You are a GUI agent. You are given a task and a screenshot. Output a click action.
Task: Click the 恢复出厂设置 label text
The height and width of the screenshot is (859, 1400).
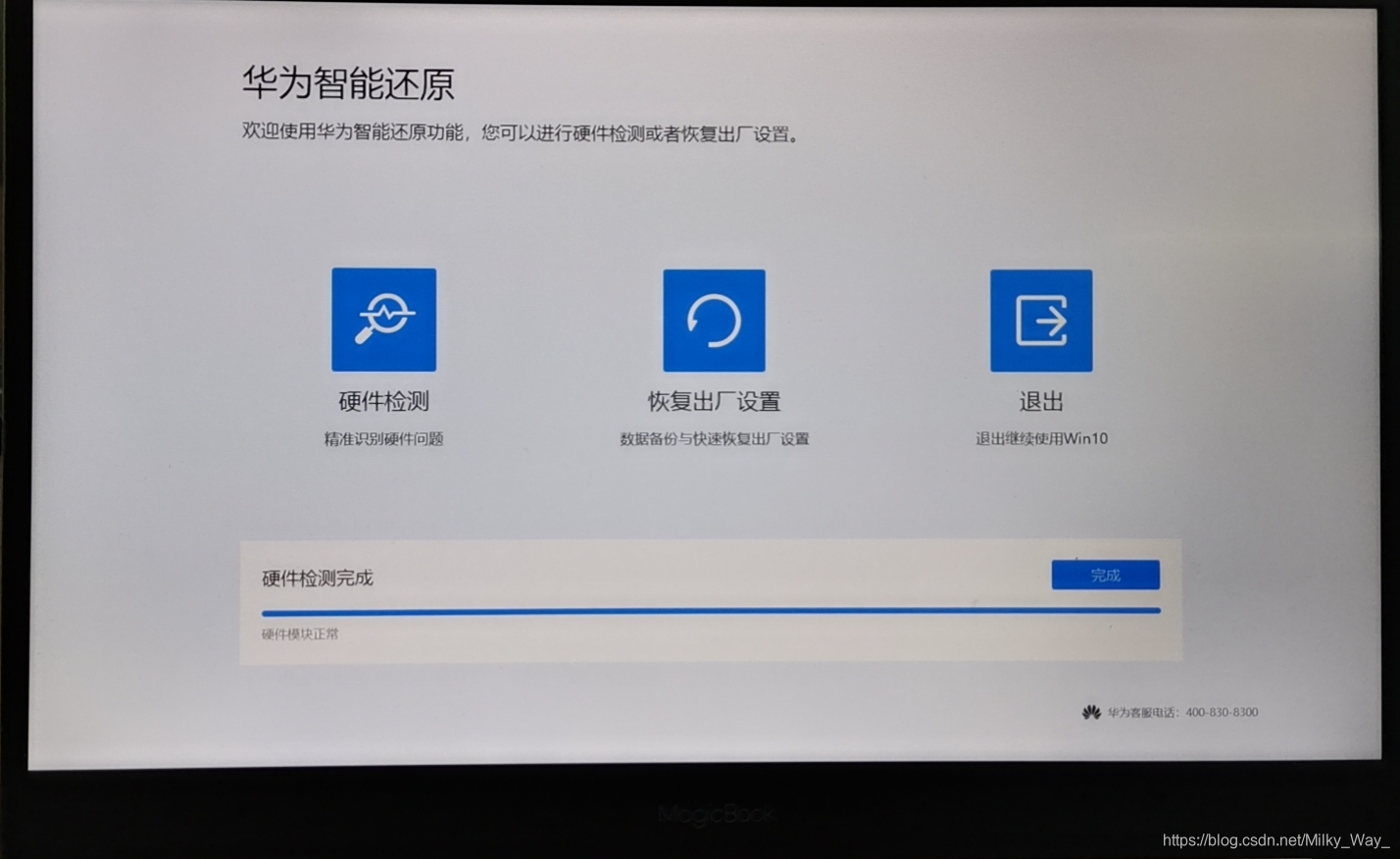[x=714, y=401]
